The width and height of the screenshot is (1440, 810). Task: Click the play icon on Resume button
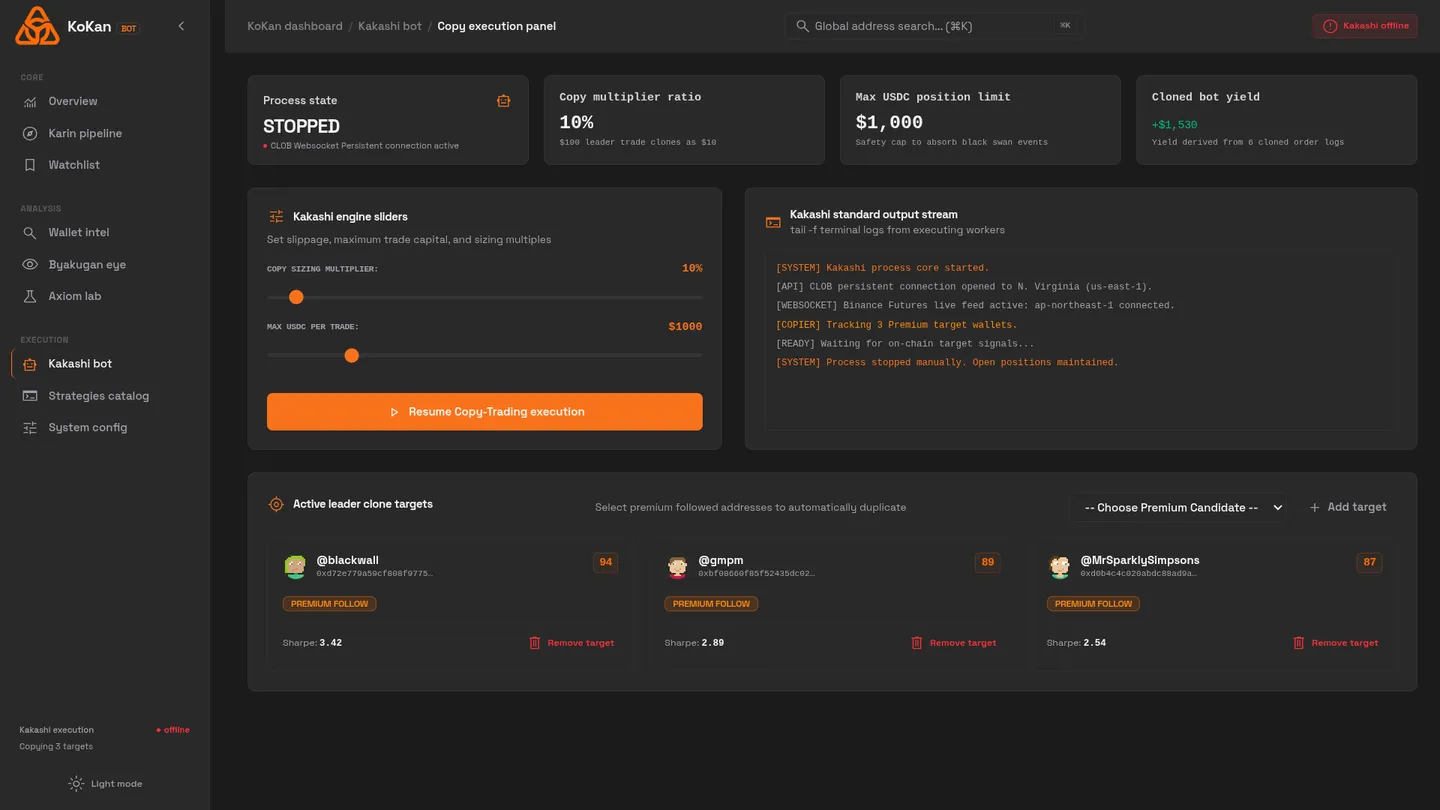394,412
